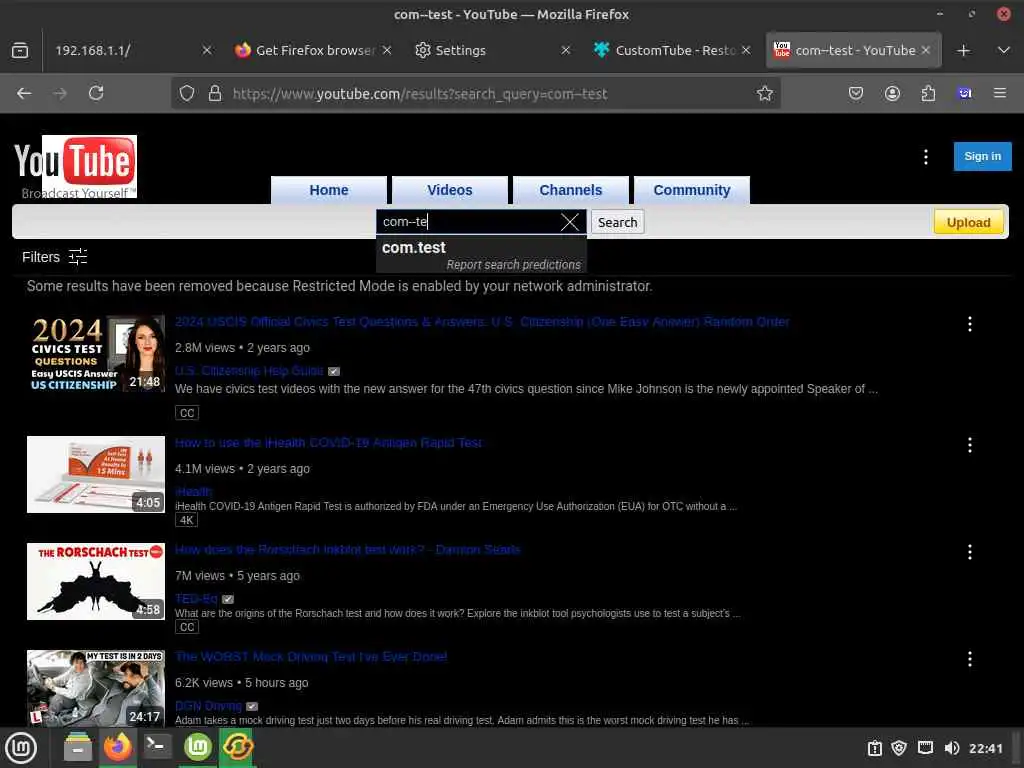Switch to Settings tab

click(492, 50)
